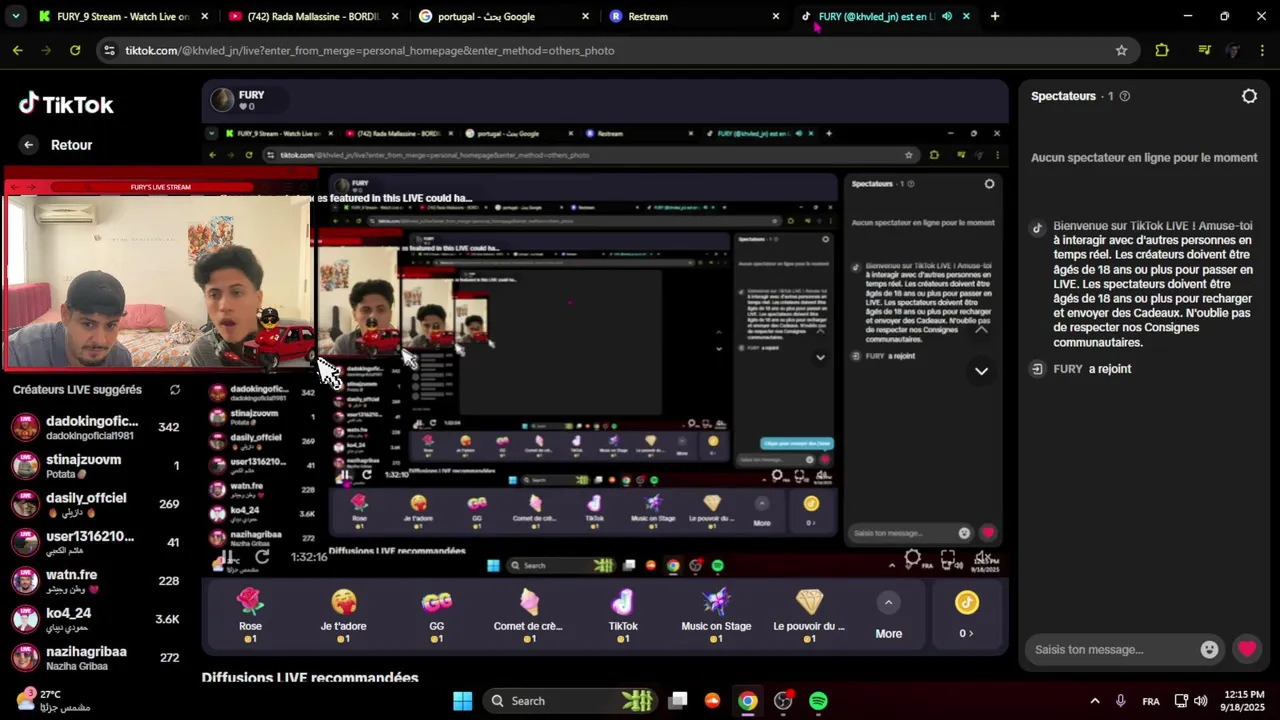The width and height of the screenshot is (1280, 720).
Task: Refresh the Créateurs LIVE suggérées list
Action: coord(175,390)
